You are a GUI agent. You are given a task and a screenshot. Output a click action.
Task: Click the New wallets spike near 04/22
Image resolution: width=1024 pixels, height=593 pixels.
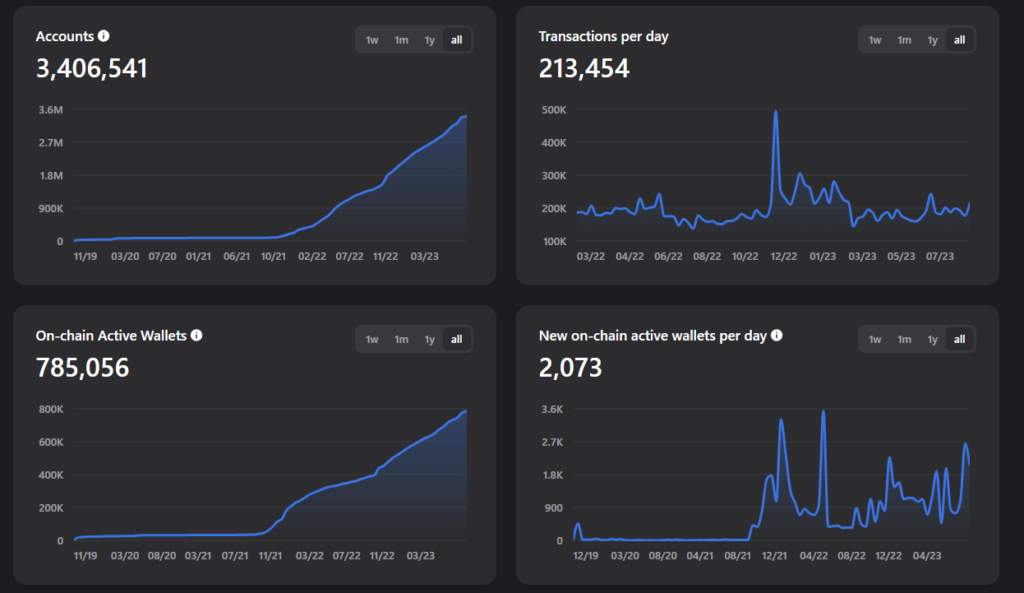[x=823, y=411]
